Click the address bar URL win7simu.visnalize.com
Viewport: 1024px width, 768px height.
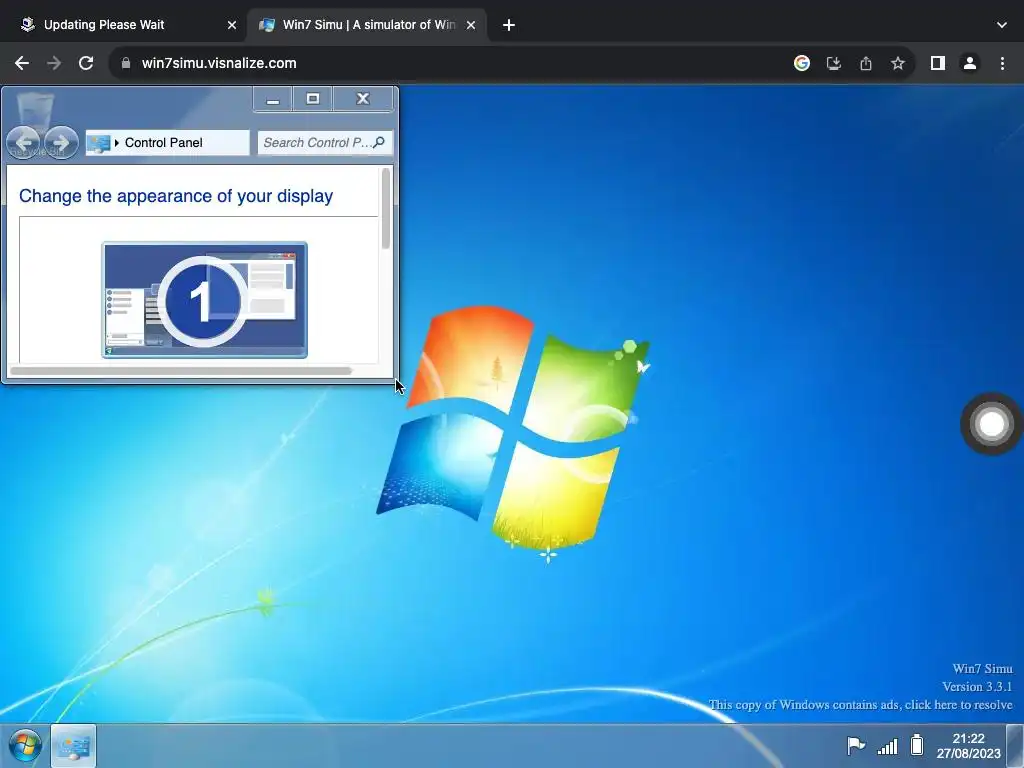[219, 63]
